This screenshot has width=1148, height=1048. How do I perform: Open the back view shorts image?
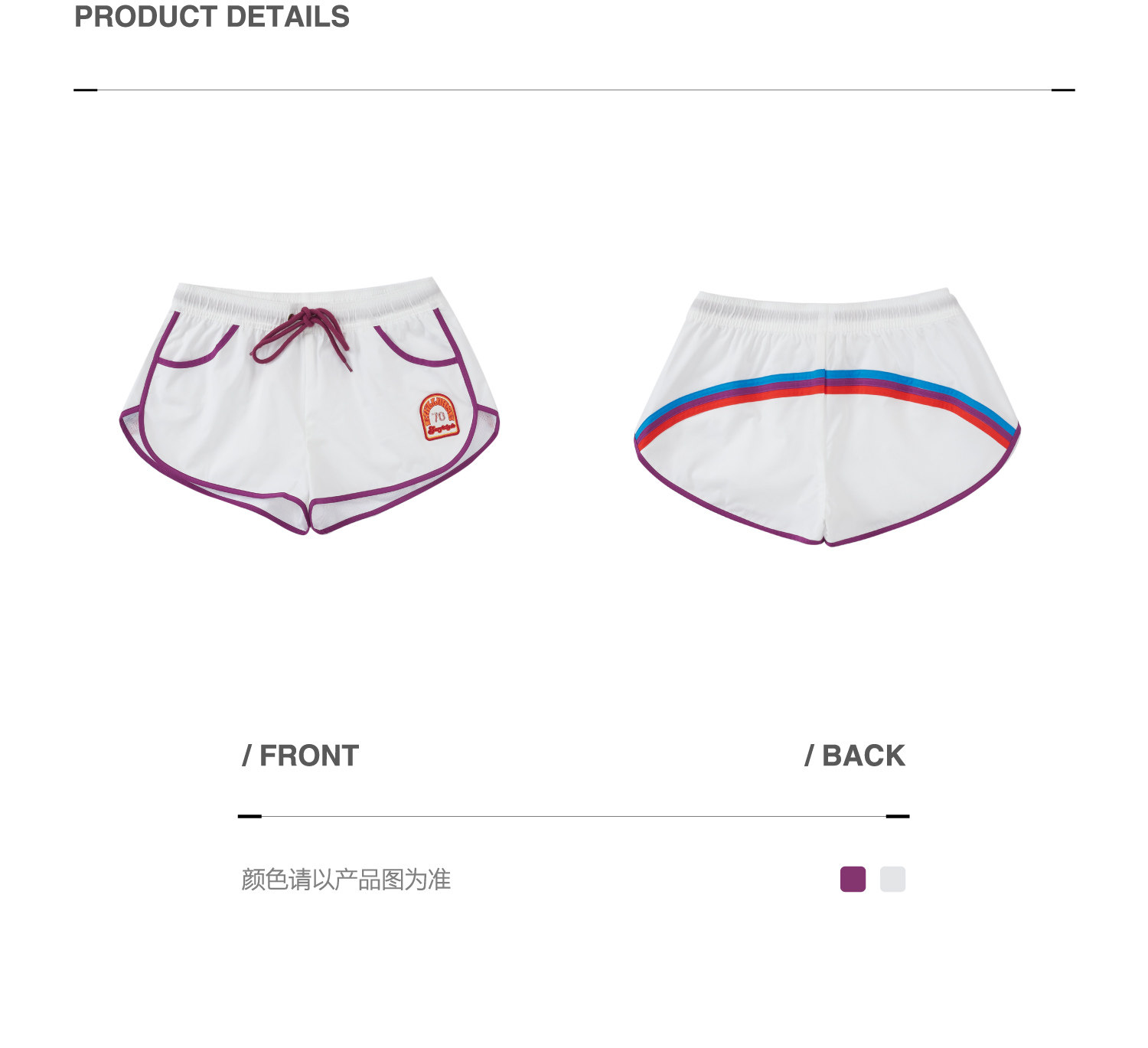827,417
